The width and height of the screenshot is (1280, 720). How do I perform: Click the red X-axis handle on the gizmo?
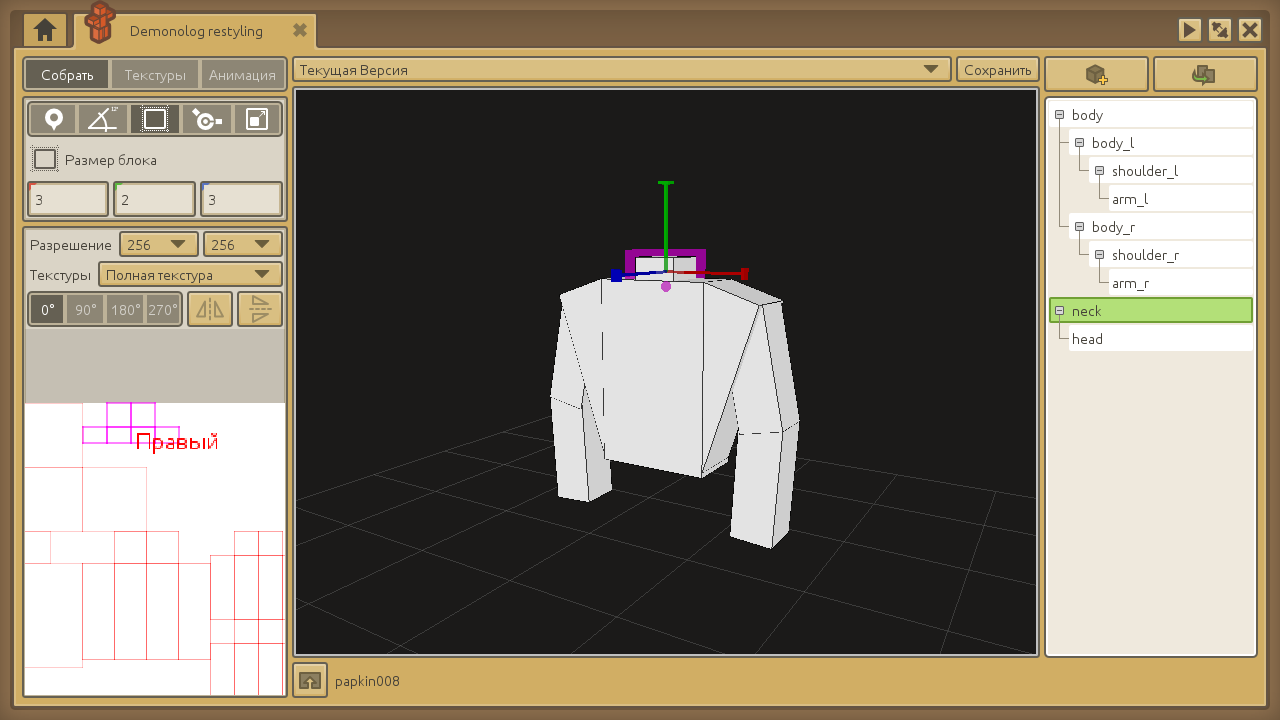743,272
